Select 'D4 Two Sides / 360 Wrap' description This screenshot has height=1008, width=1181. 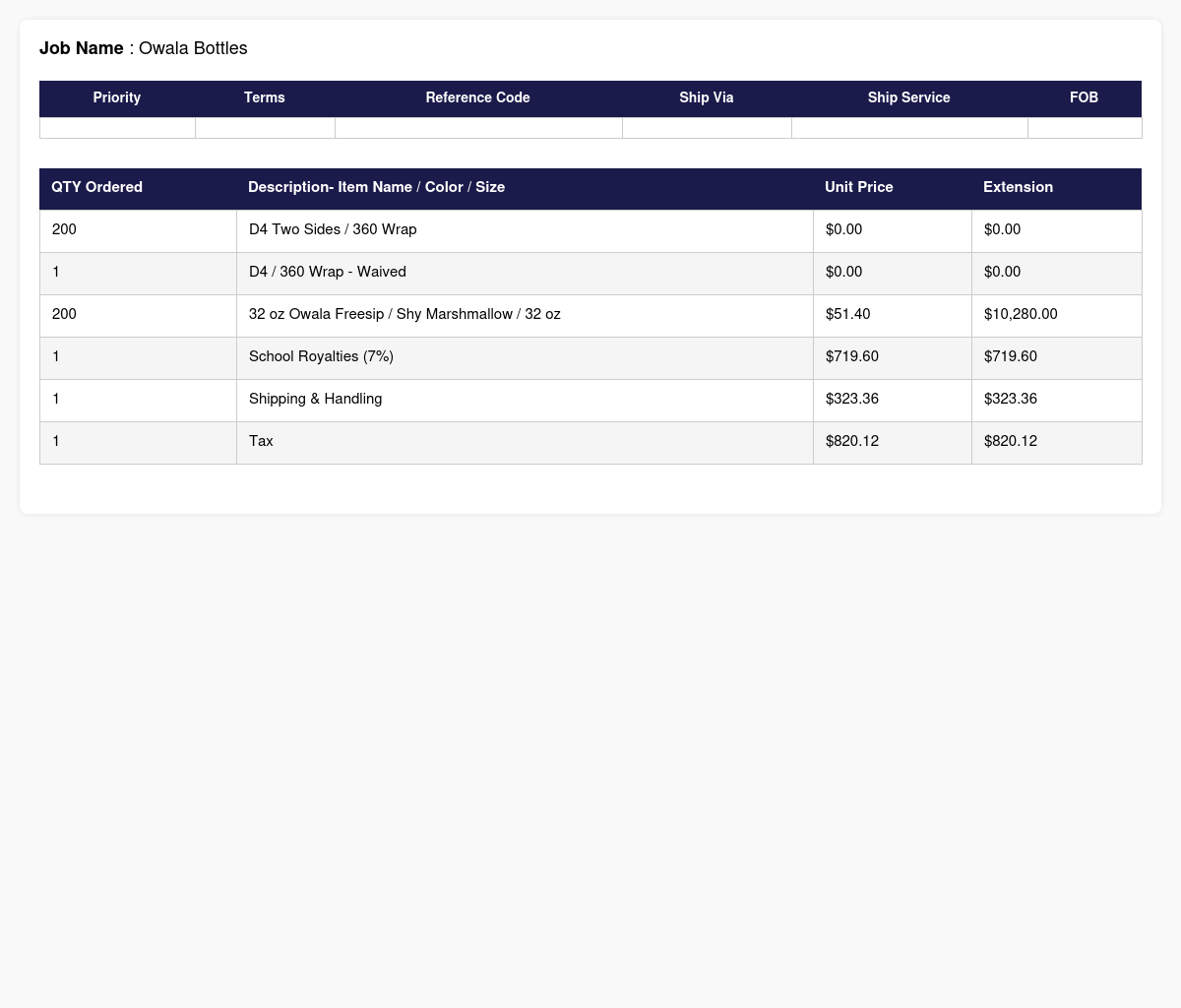coord(333,229)
